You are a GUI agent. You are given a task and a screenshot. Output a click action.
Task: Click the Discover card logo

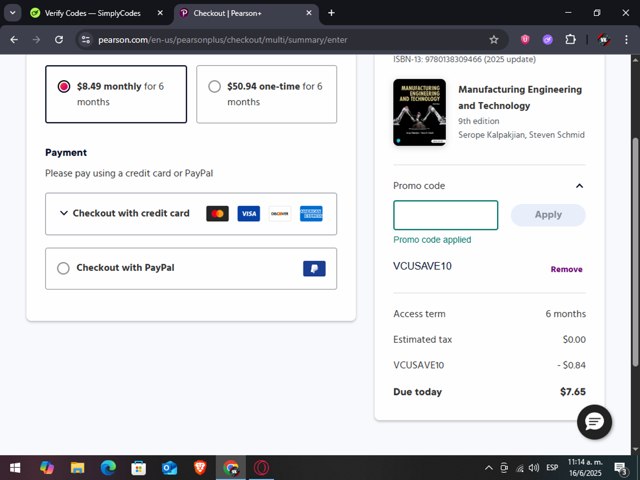(x=280, y=213)
